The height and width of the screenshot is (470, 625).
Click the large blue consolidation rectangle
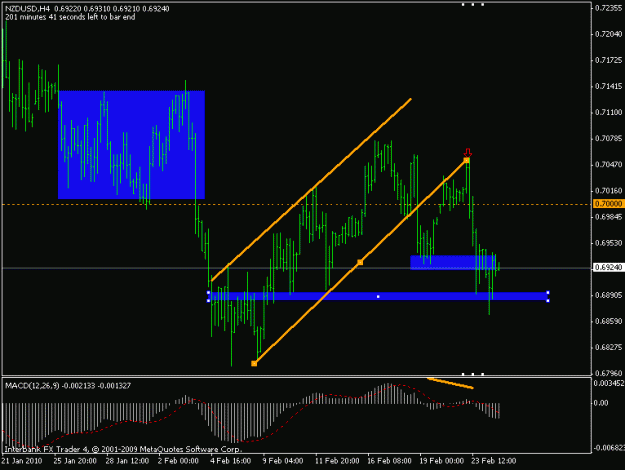coord(131,145)
